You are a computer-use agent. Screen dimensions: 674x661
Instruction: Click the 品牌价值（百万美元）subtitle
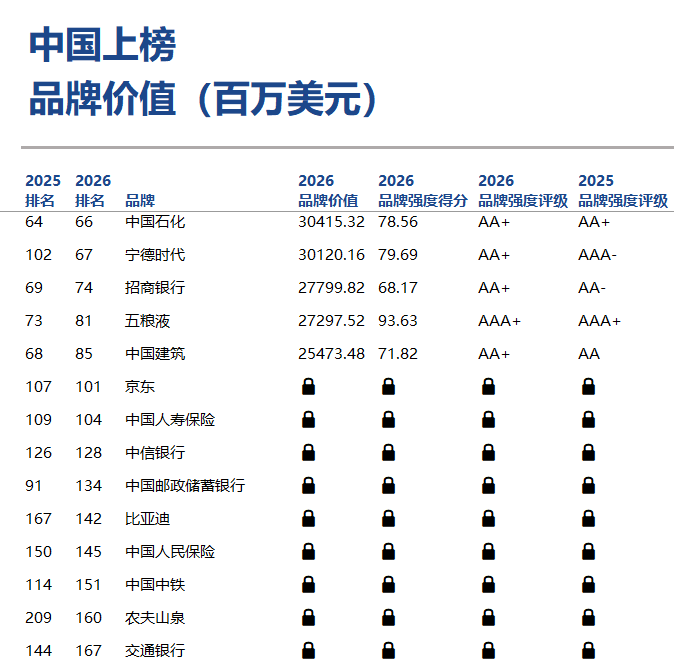pyautogui.click(x=203, y=98)
